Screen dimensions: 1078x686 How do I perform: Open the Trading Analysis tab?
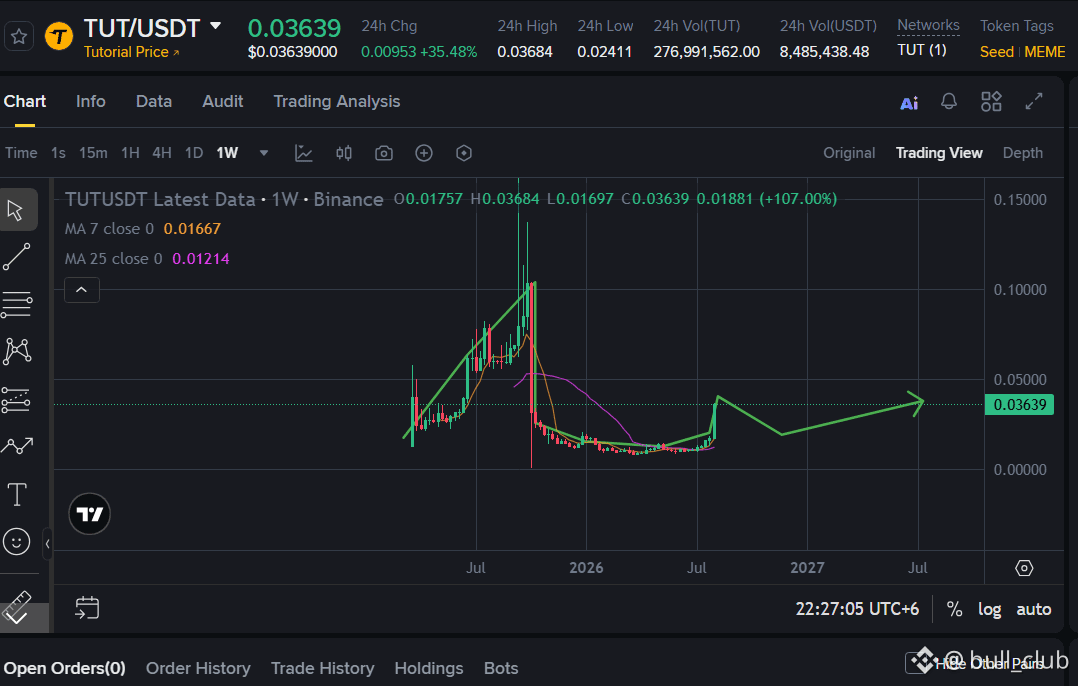click(337, 102)
